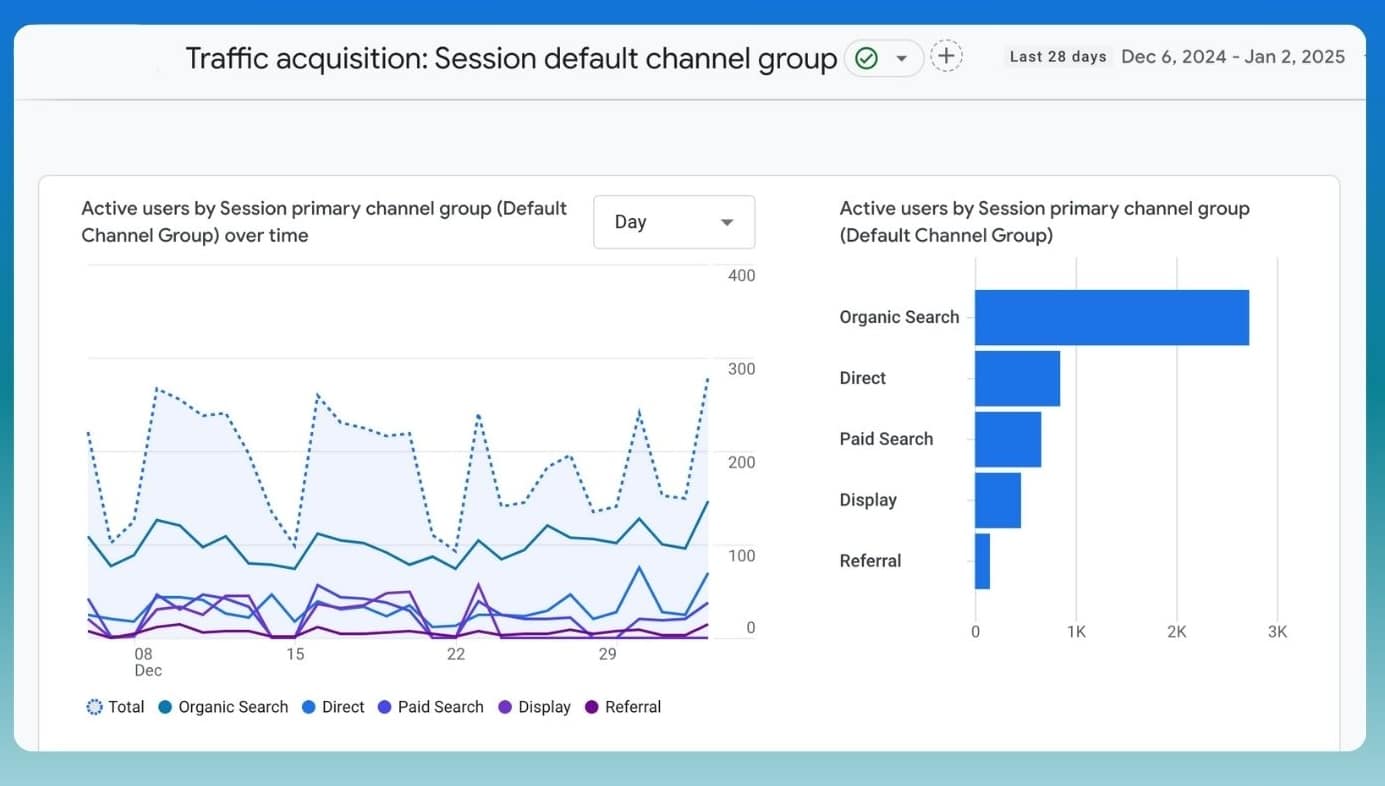1385x786 pixels.
Task: Click the line chart title text
Action: pyautogui.click(x=324, y=222)
